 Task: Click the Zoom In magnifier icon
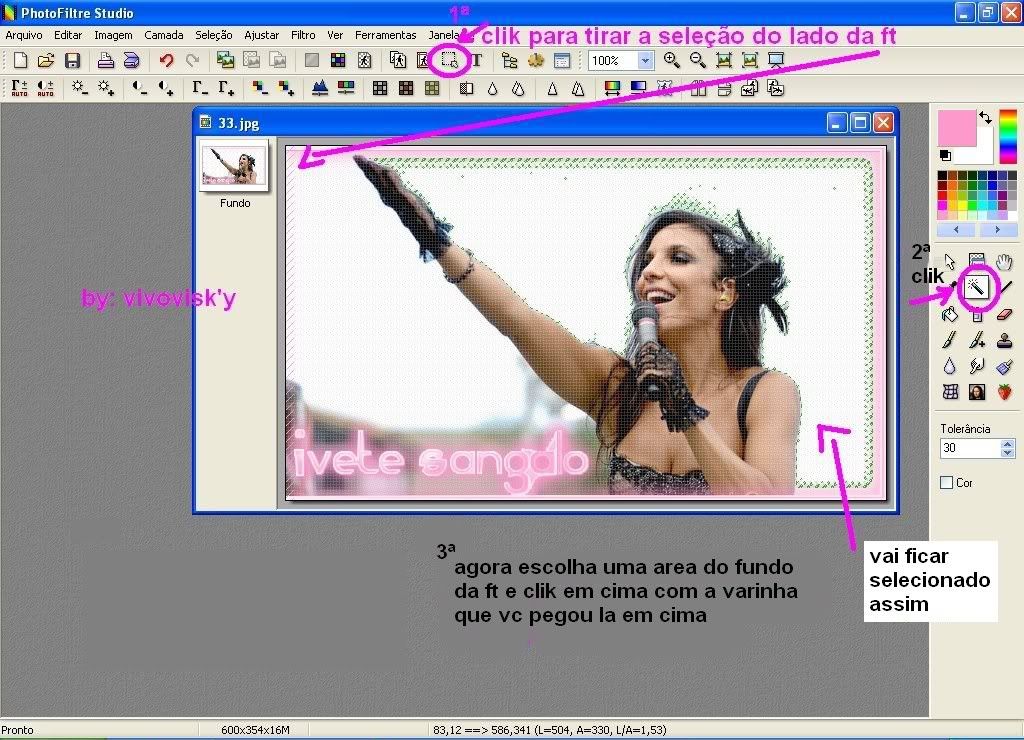[x=672, y=61]
